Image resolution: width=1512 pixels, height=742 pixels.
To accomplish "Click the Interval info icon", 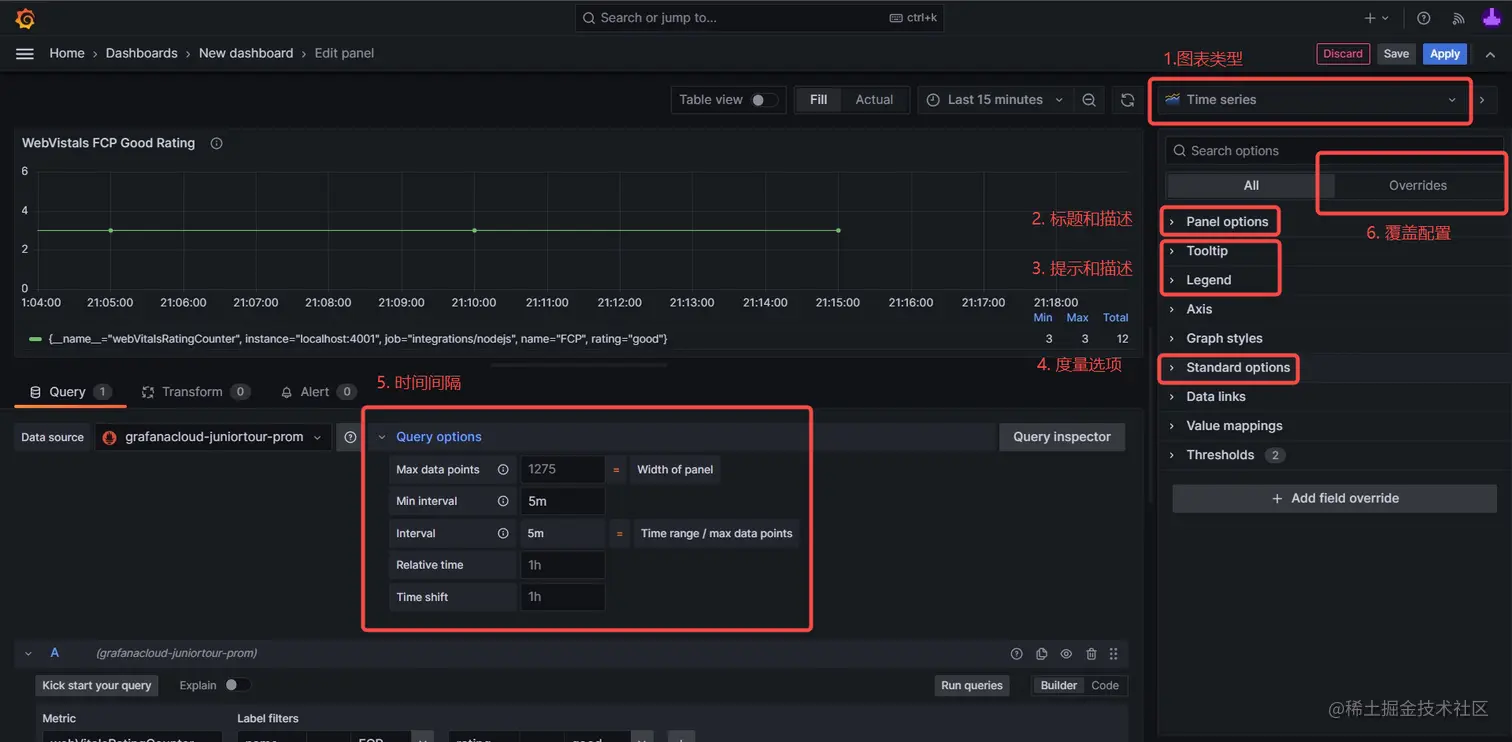I will [503, 533].
